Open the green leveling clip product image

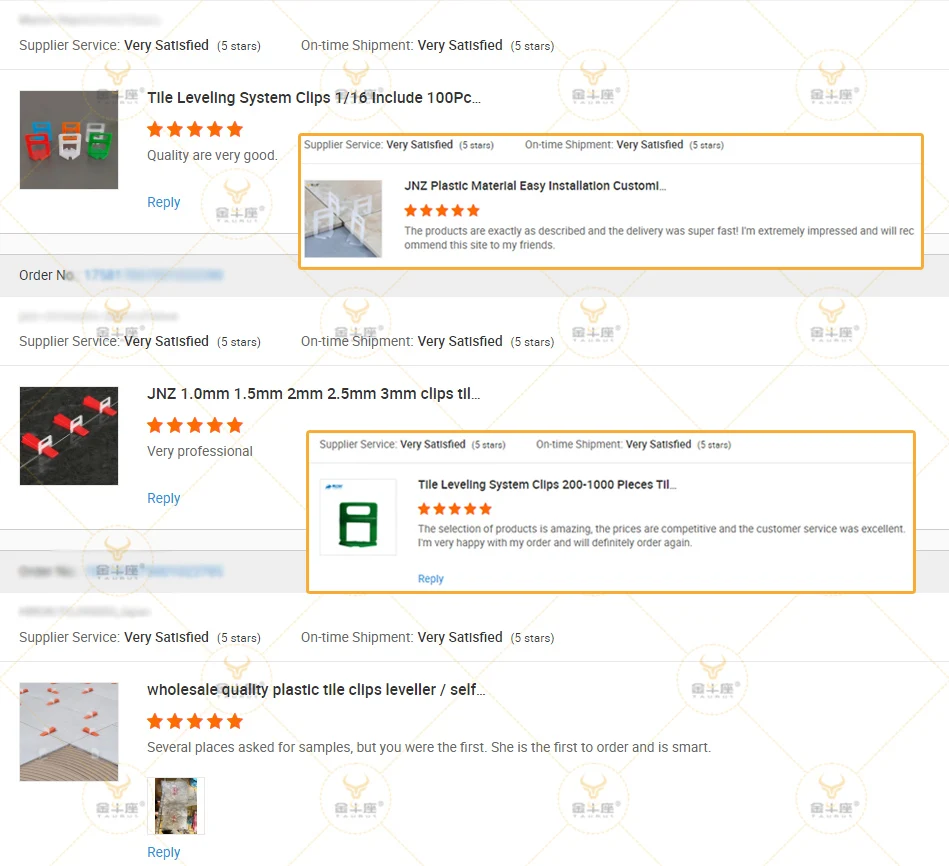click(x=358, y=517)
